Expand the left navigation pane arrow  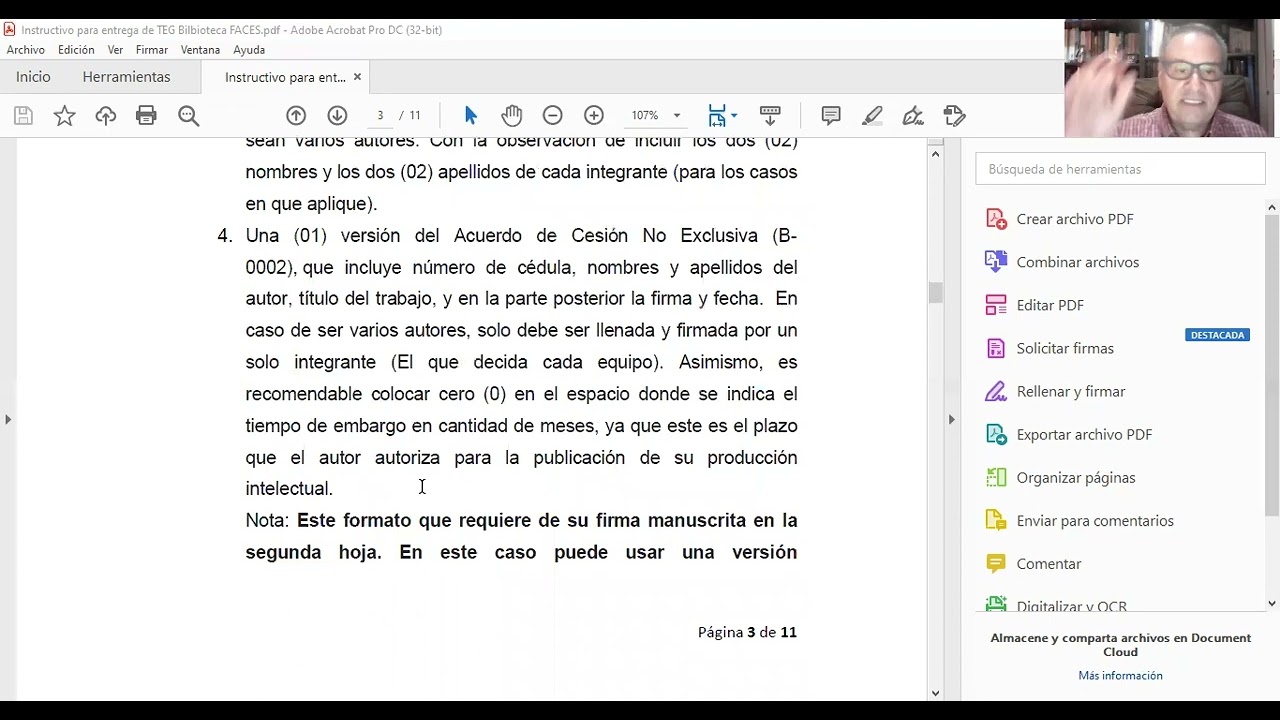pyautogui.click(x=8, y=419)
